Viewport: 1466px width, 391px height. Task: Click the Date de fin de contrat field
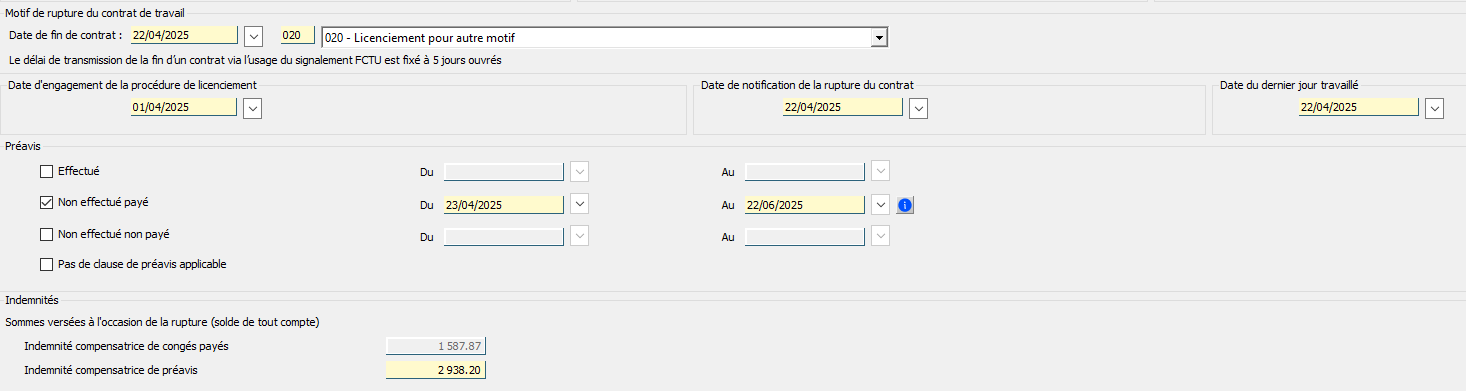(184, 36)
